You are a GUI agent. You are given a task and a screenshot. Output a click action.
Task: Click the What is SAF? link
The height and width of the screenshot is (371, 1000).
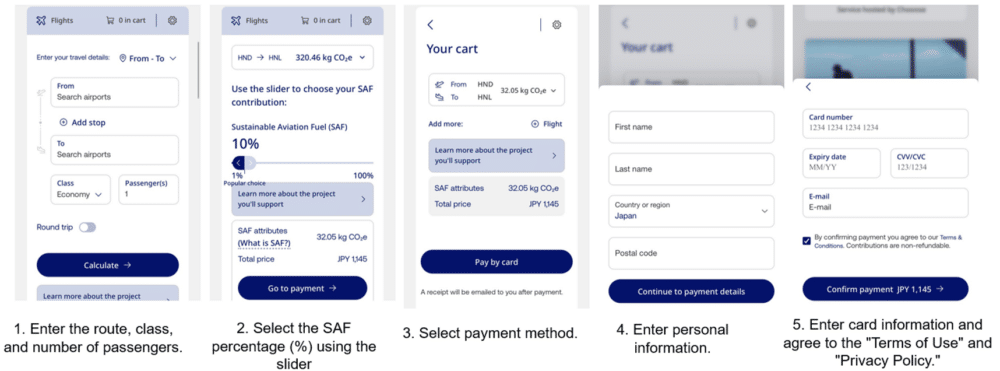coord(264,244)
